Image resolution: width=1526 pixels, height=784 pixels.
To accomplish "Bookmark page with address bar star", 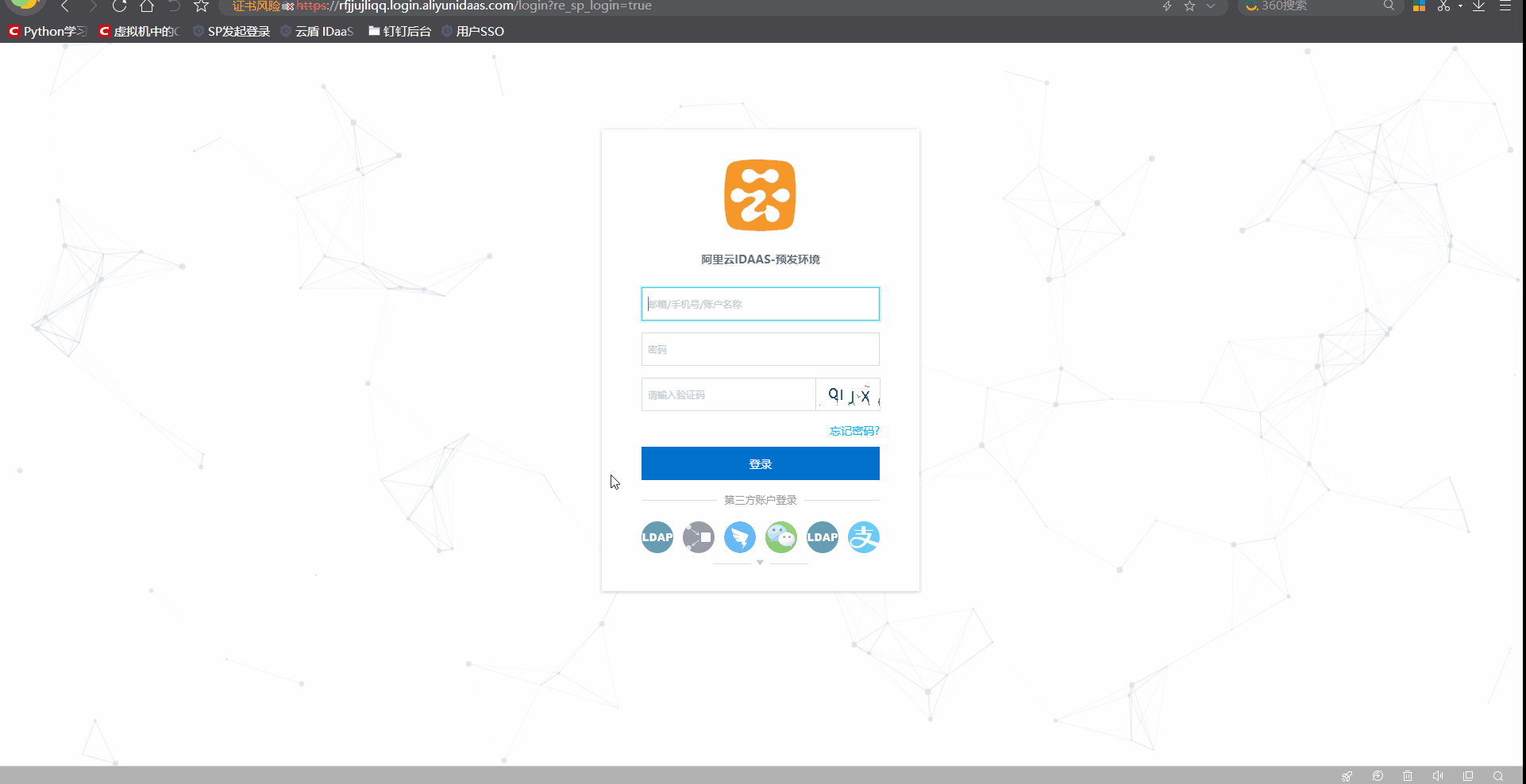I will [x=1189, y=6].
